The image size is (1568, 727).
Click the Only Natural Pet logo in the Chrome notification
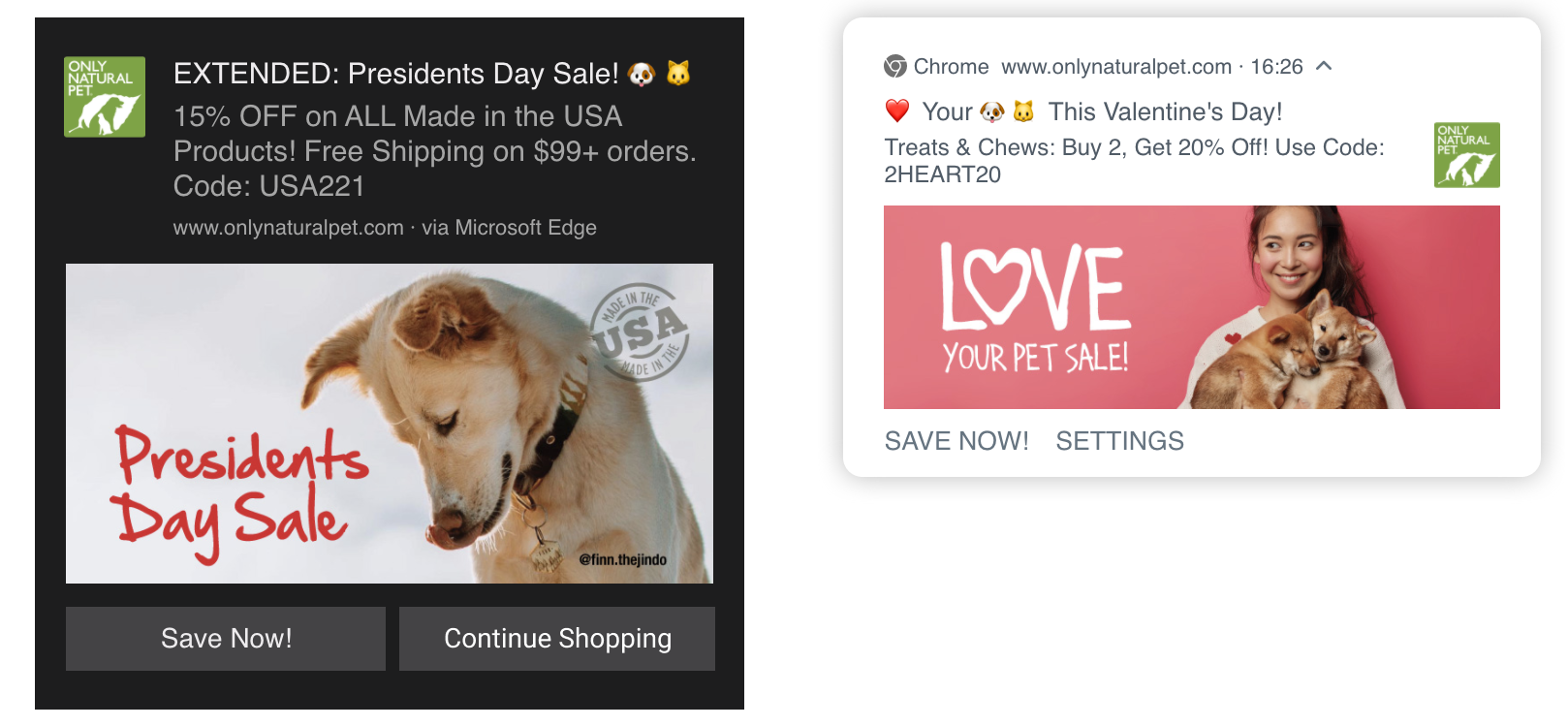[1466, 155]
